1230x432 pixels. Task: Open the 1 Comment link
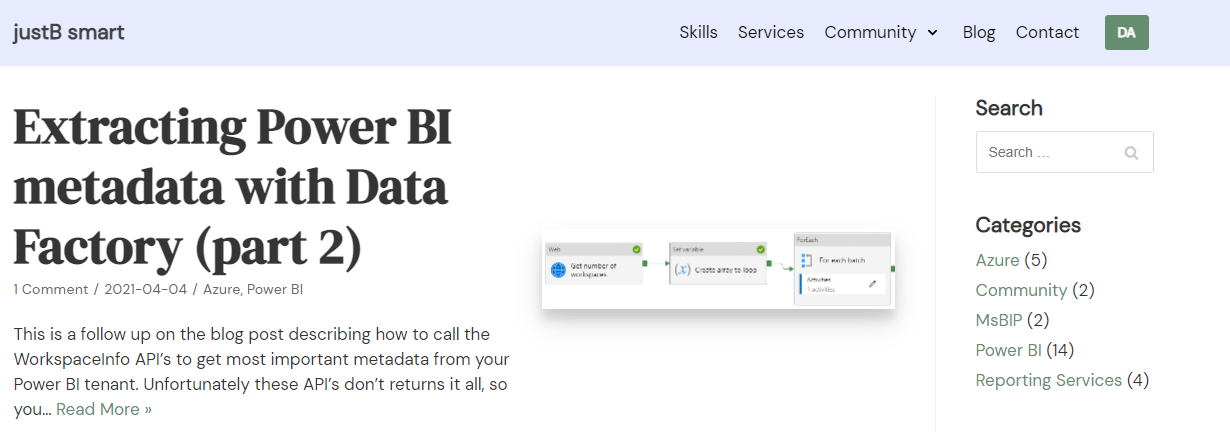pyautogui.click(x=50, y=289)
